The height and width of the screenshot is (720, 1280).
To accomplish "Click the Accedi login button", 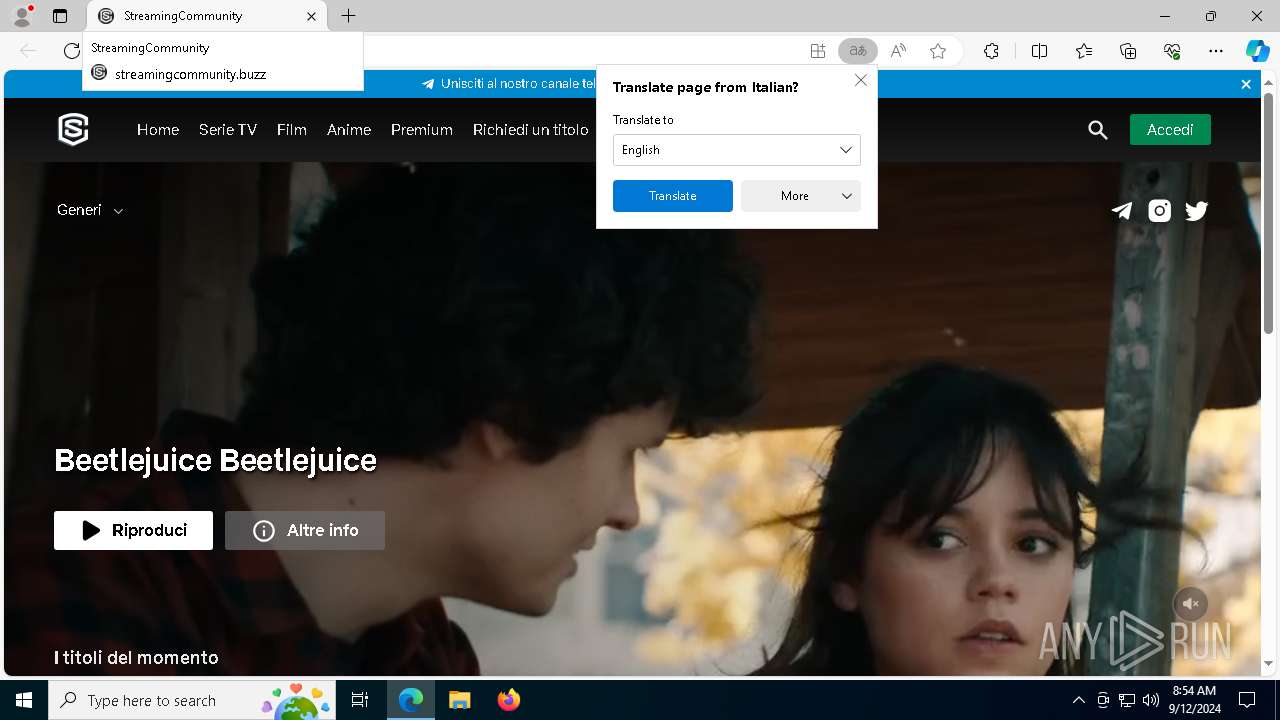I will 1170,130.
